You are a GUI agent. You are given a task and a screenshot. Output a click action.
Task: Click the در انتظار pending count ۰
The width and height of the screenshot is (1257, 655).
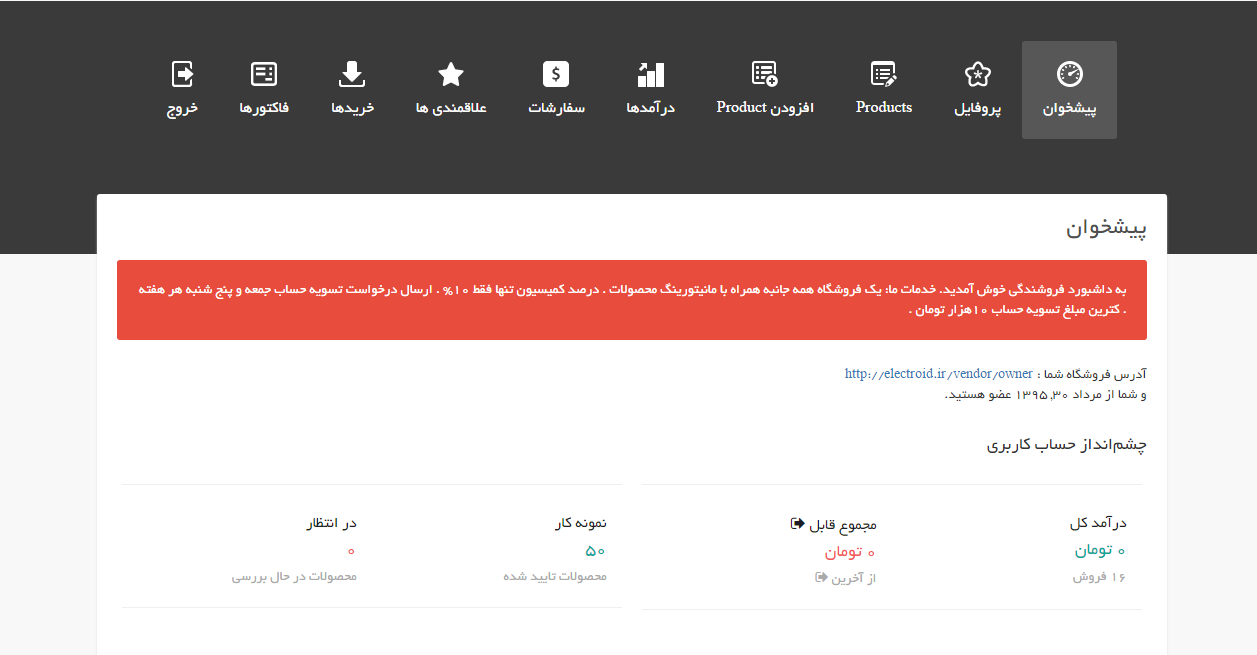(351, 551)
